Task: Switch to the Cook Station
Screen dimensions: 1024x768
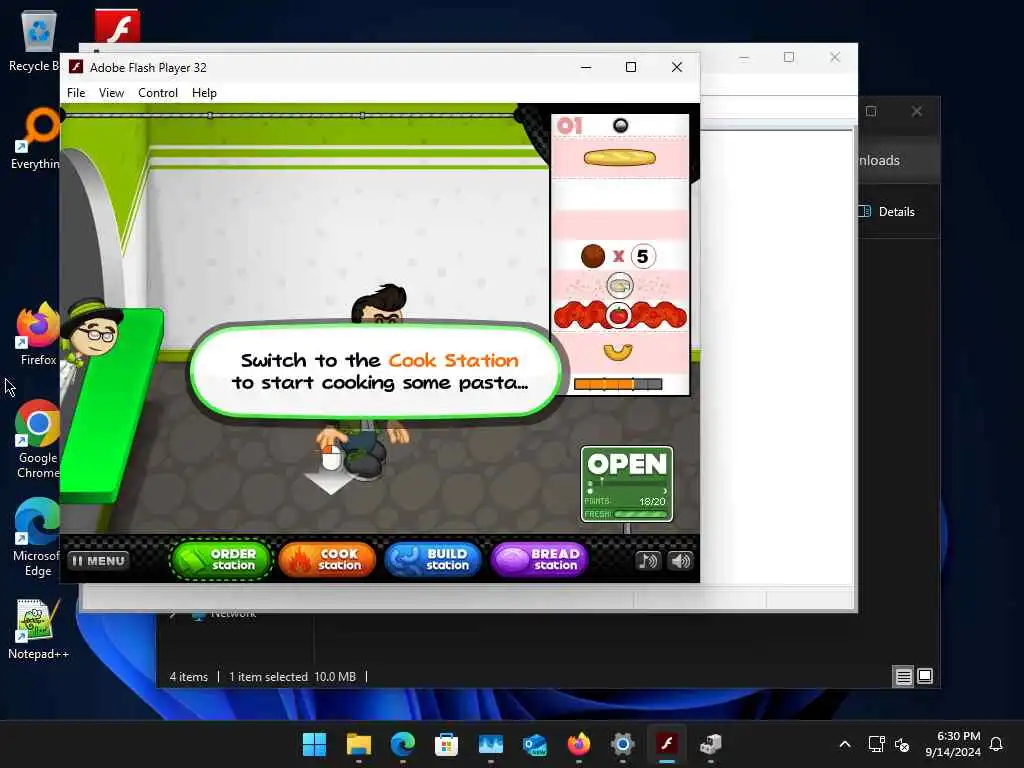Action: coord(327,560)
